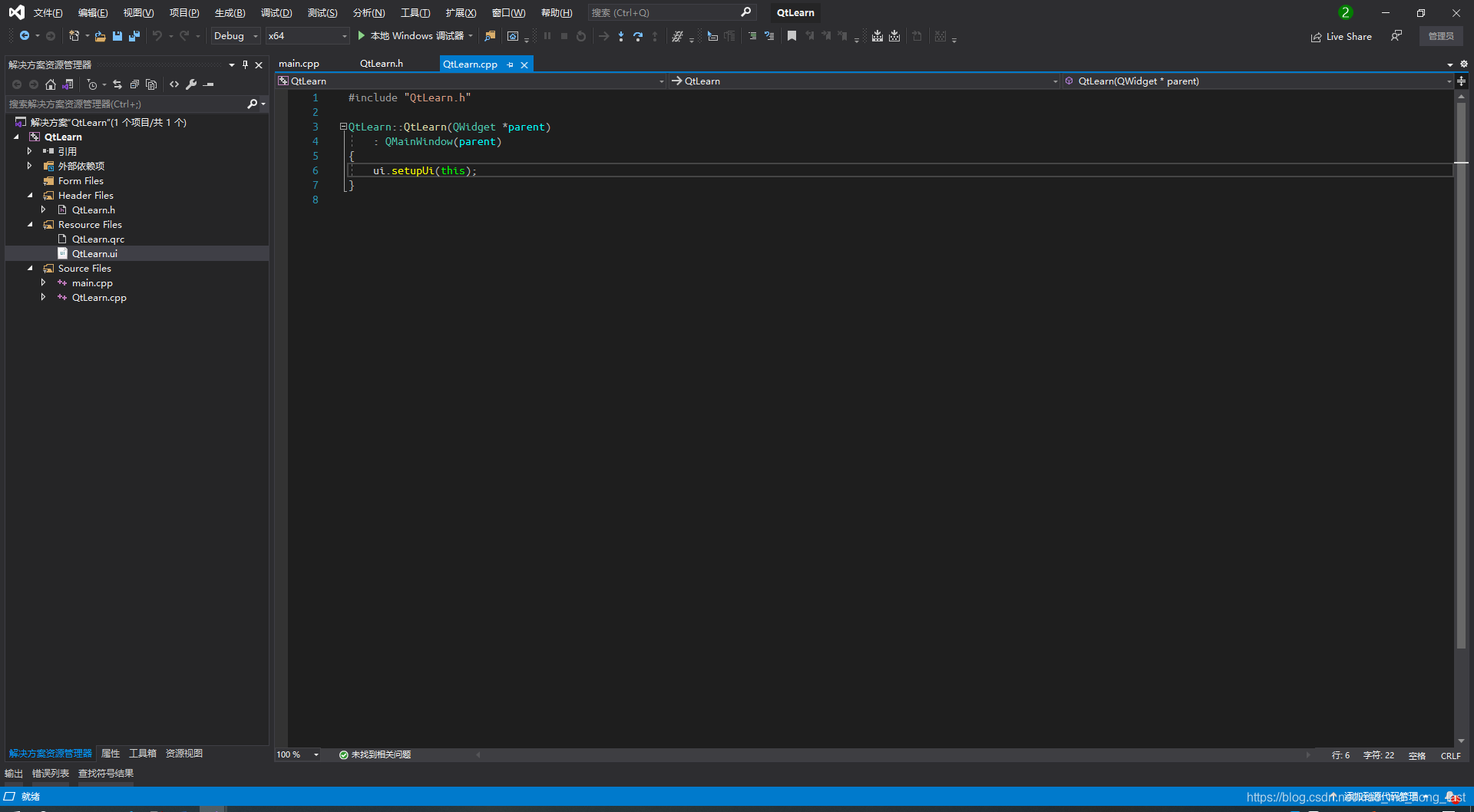Image resolution: width=1474 pixels, height=812 pixels.
Task: Click the Visual Studio logo icon
Action: point(16,12)
